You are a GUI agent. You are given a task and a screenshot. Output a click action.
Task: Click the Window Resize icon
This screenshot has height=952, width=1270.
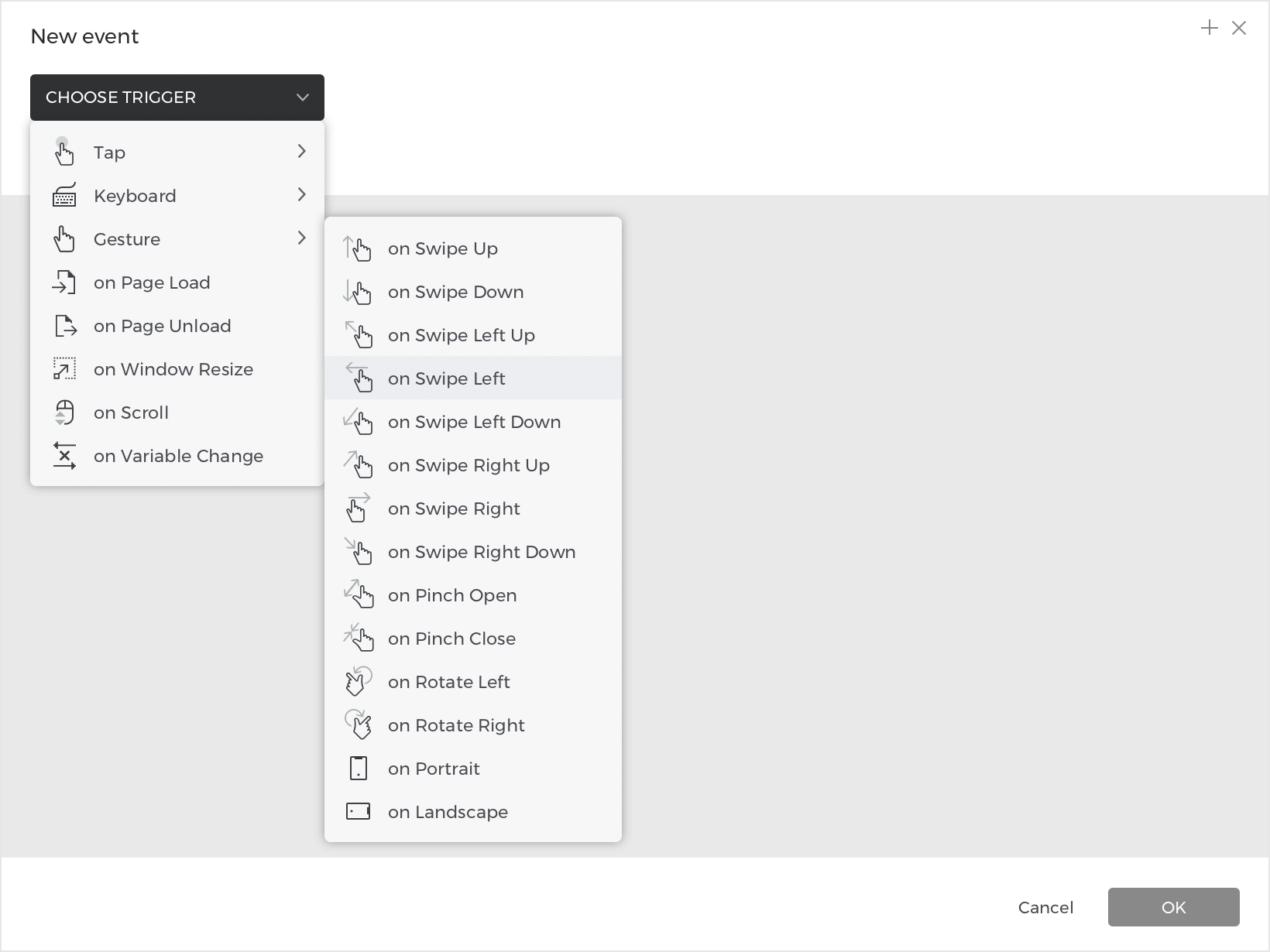[64, 369]
